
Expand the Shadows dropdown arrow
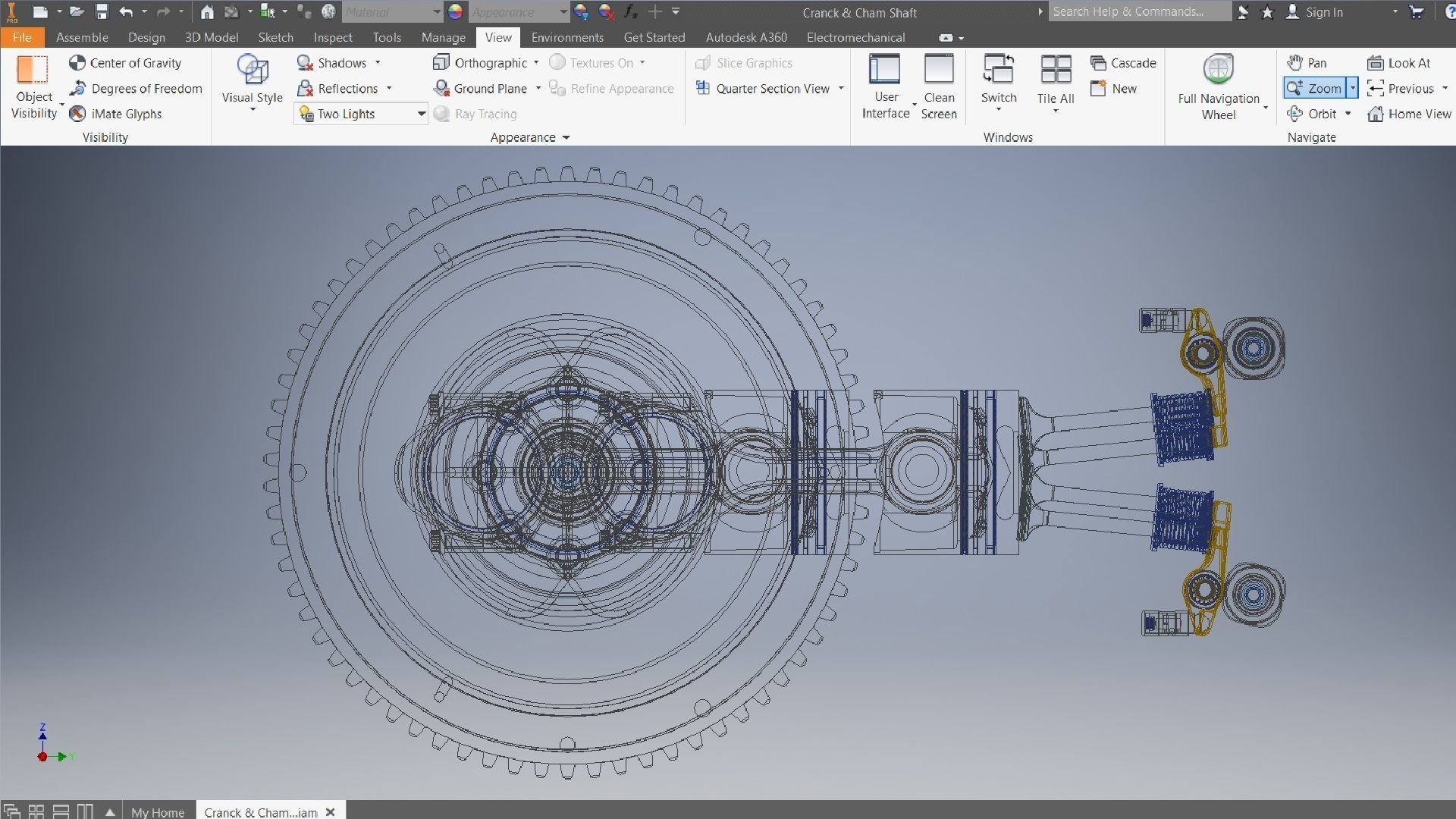coord(378,63)
